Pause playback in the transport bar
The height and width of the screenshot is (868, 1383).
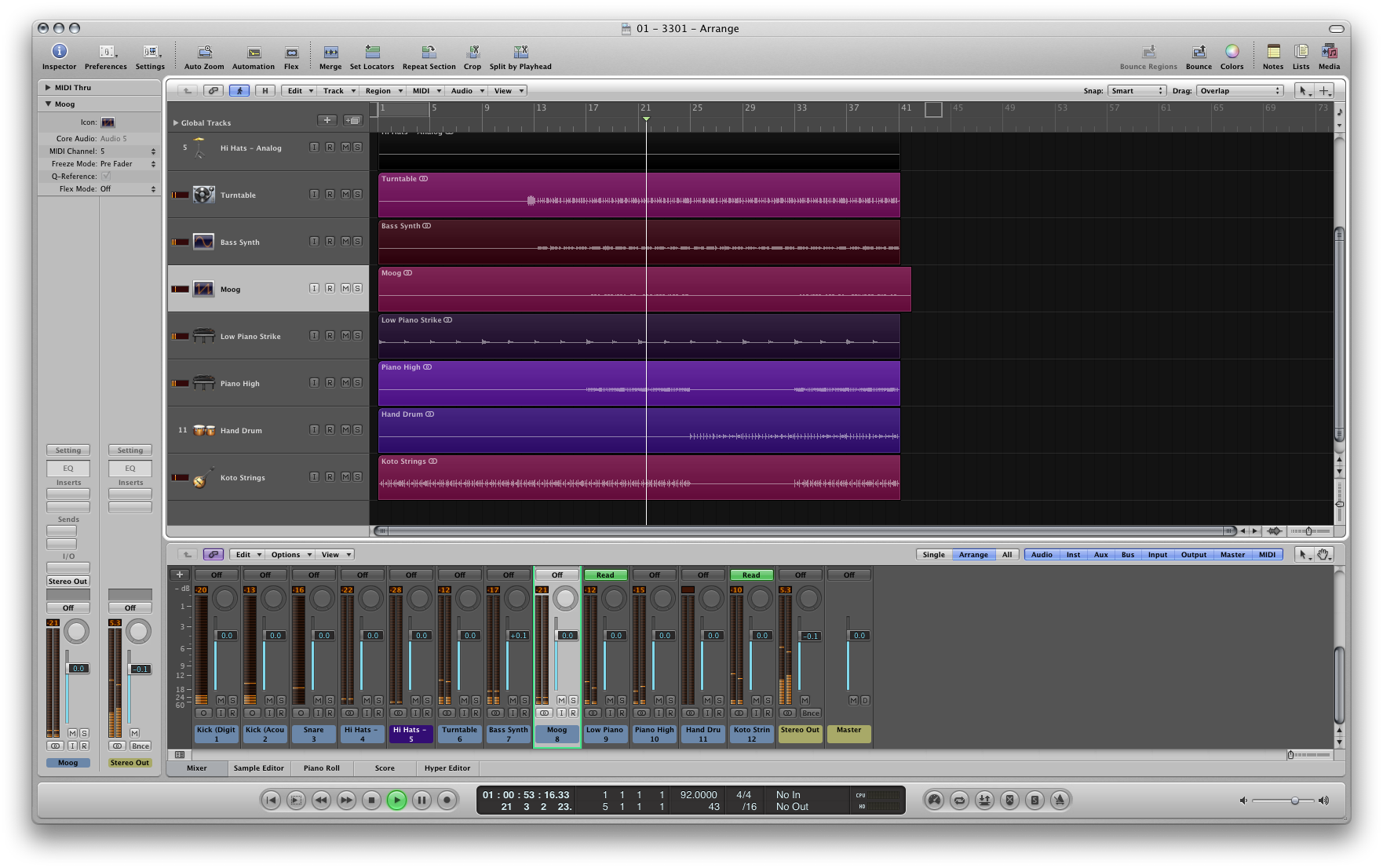tap(421, 800)
